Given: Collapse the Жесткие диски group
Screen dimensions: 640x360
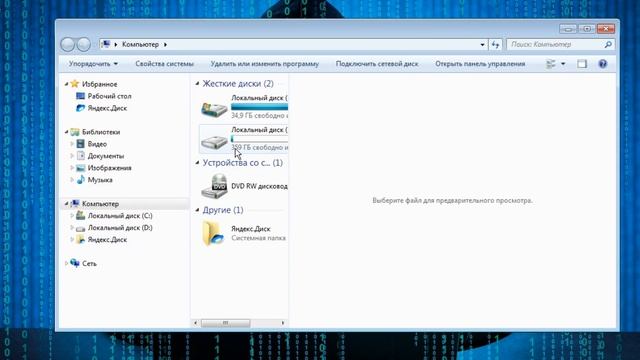Looking at the screenshot, I should (197, 83).
